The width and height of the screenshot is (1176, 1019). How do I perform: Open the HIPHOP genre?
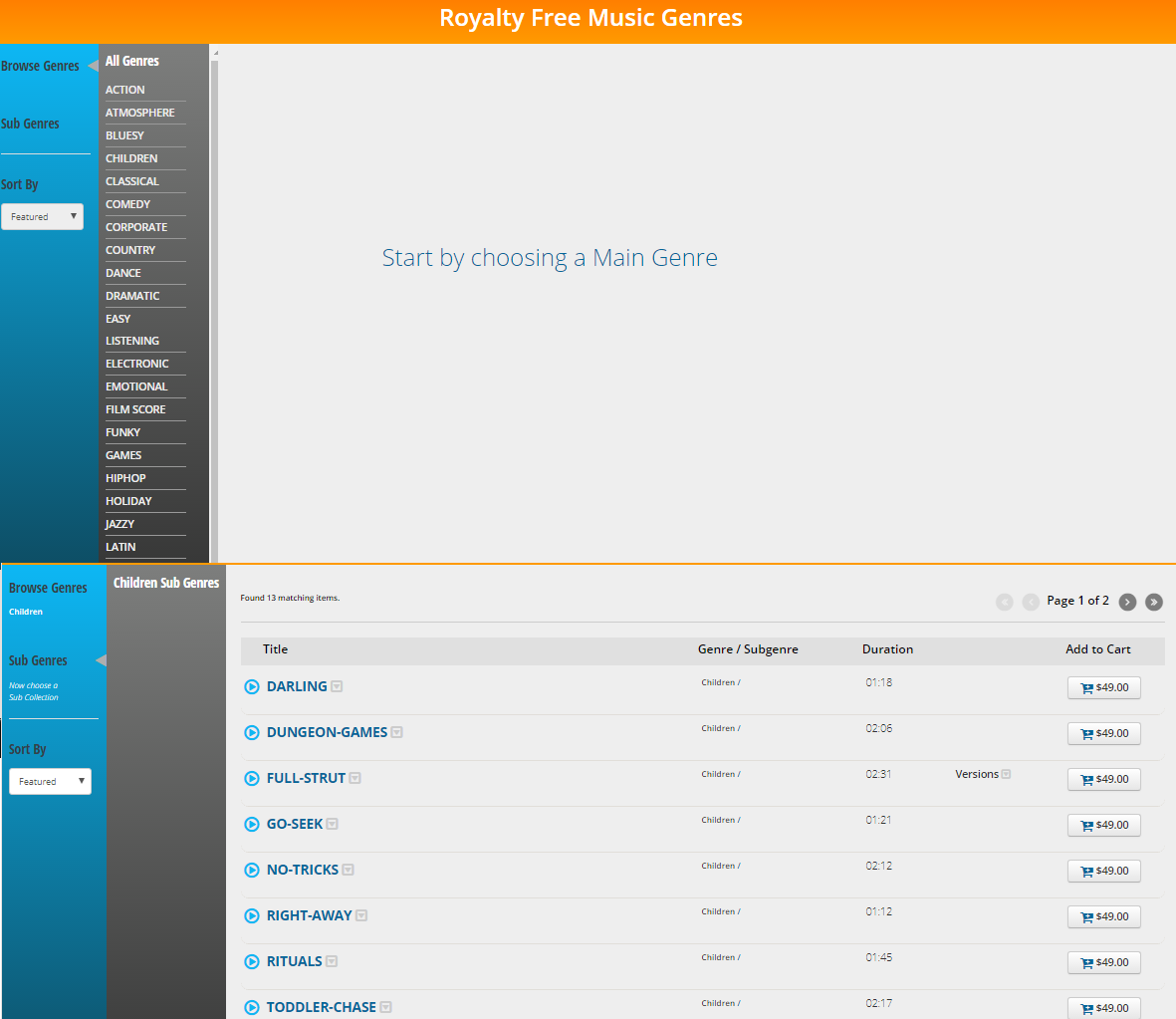126,478
